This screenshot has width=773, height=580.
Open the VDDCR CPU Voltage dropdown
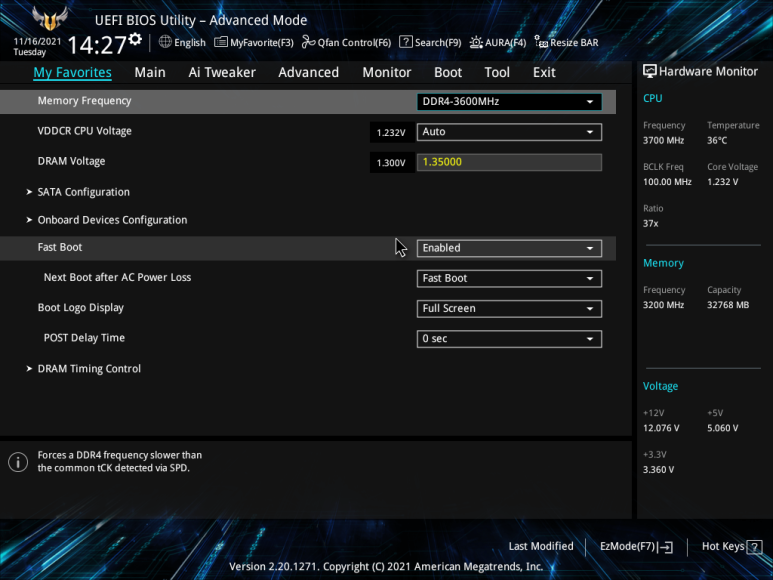tap(509, 132)
